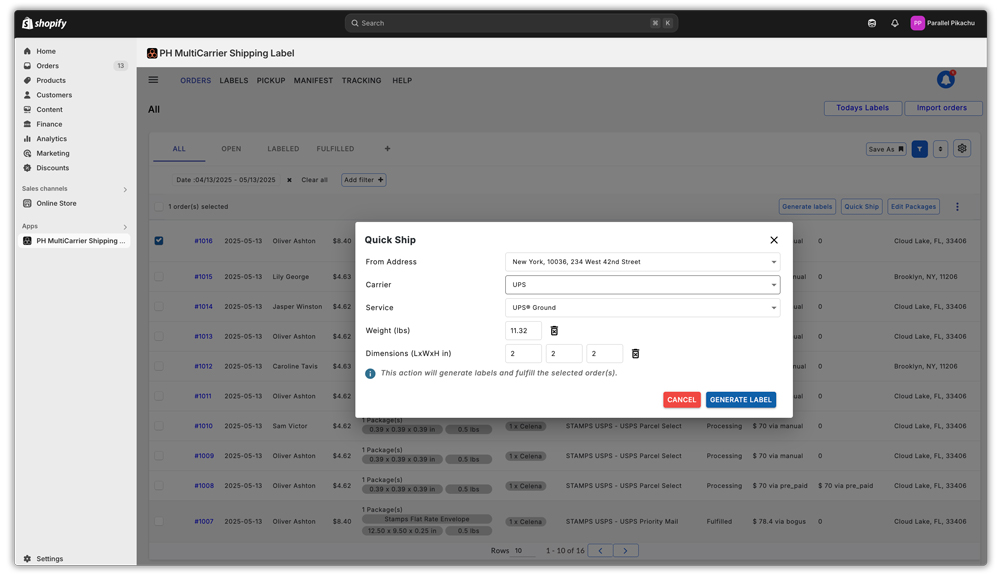Close the Quick Ship dialog

[x=774, y=240]
